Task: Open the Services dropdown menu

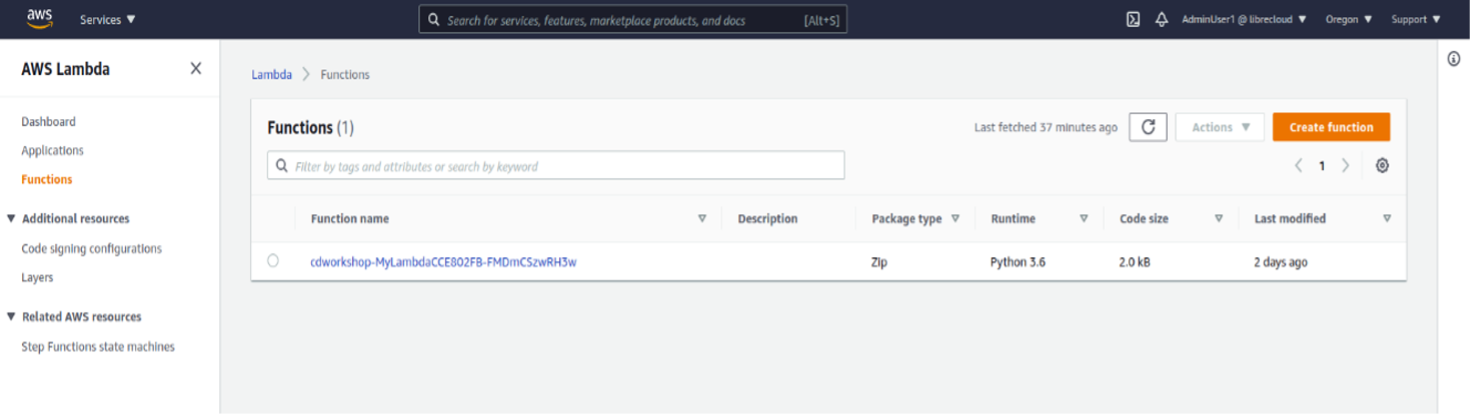Action: point(108,19)
